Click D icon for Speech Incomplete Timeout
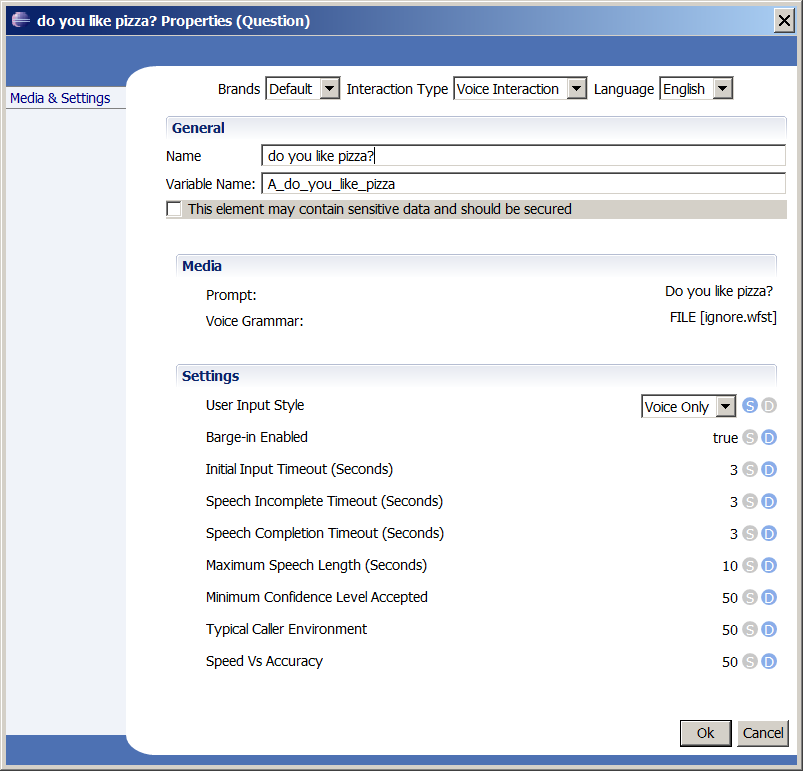This screenshot has width=803, height=771. click(x=769, y=502)
